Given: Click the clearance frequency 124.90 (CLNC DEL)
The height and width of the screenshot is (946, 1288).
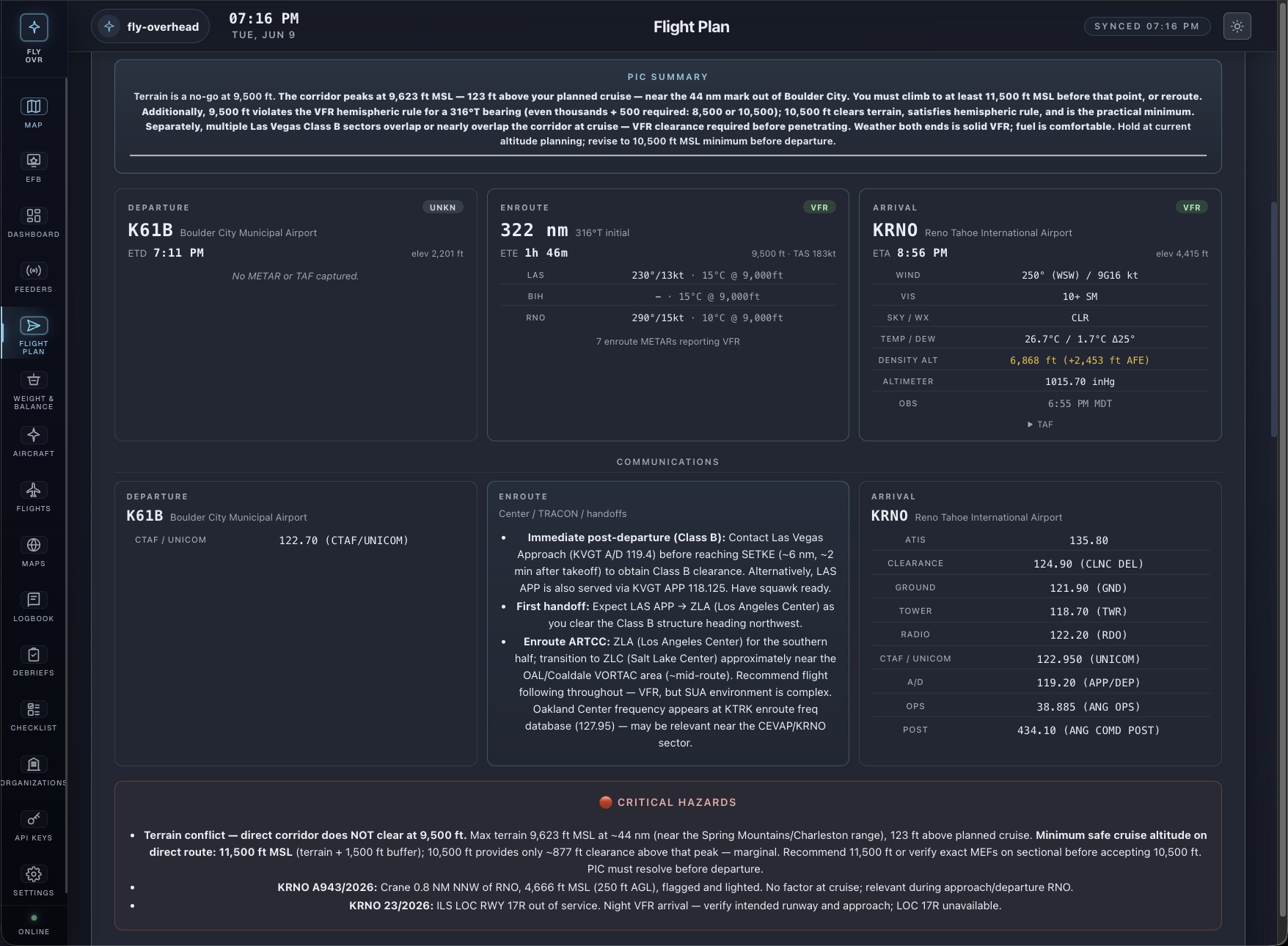Looking at the screenshot, I should click(x=1088, y=564).
